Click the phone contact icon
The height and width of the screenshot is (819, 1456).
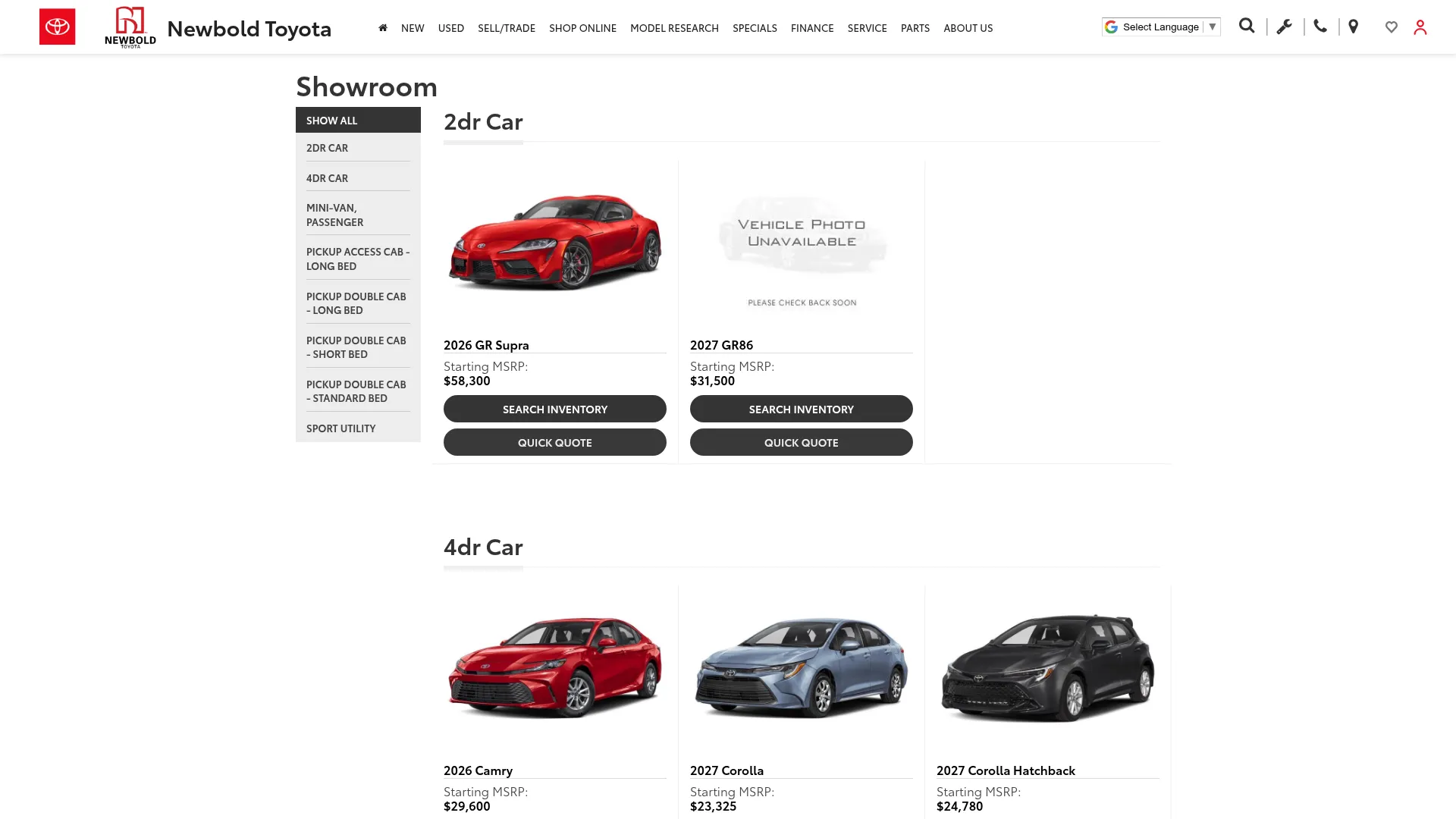(1320, 27)
